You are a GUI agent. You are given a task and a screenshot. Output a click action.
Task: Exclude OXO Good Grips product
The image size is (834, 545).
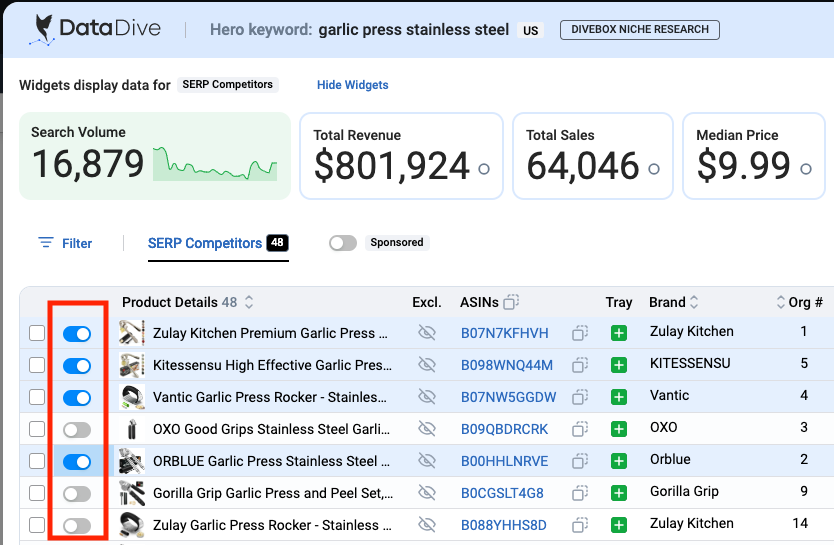(x=427, y=429)
